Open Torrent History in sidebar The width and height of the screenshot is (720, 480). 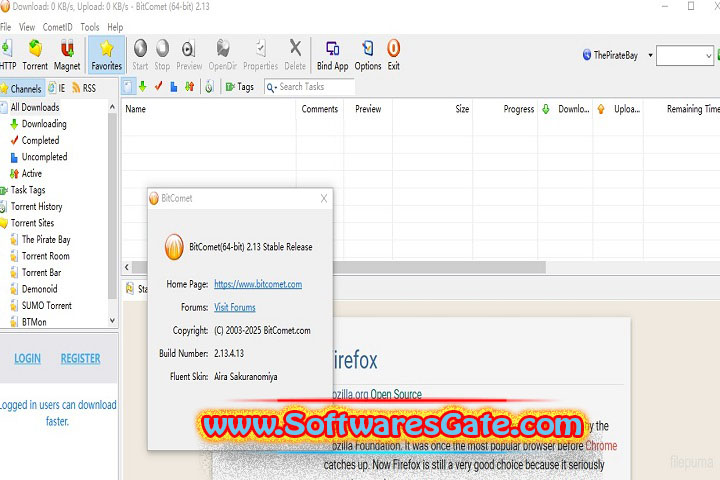point(32,206)
